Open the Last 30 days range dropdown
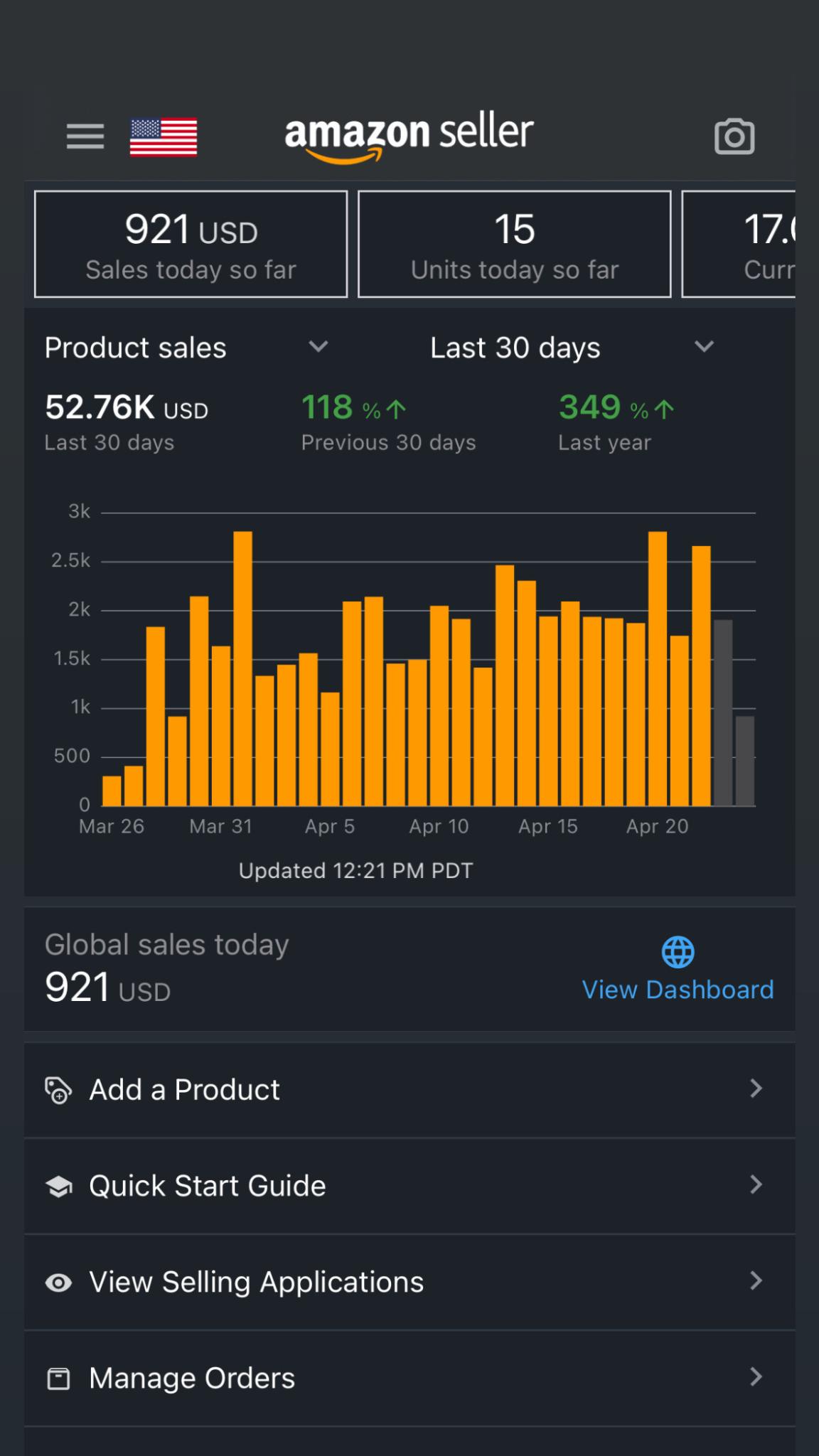 point(703,347)
